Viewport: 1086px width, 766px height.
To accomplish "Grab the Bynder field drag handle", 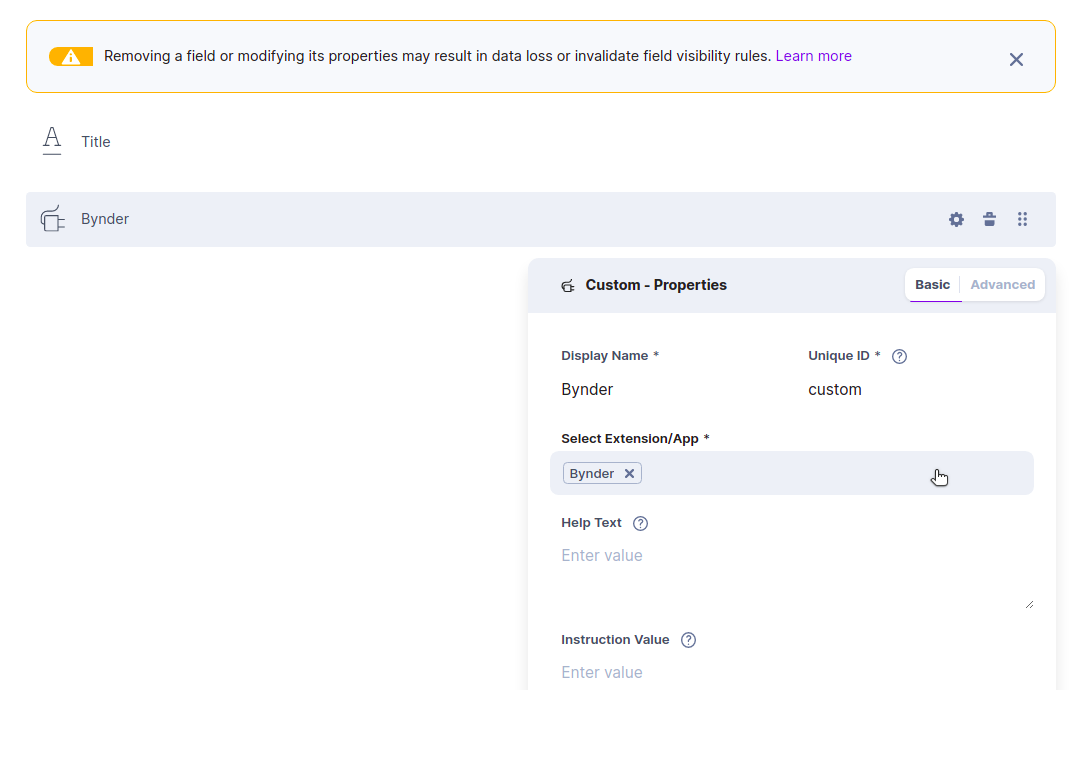I will click(1022, 219).
